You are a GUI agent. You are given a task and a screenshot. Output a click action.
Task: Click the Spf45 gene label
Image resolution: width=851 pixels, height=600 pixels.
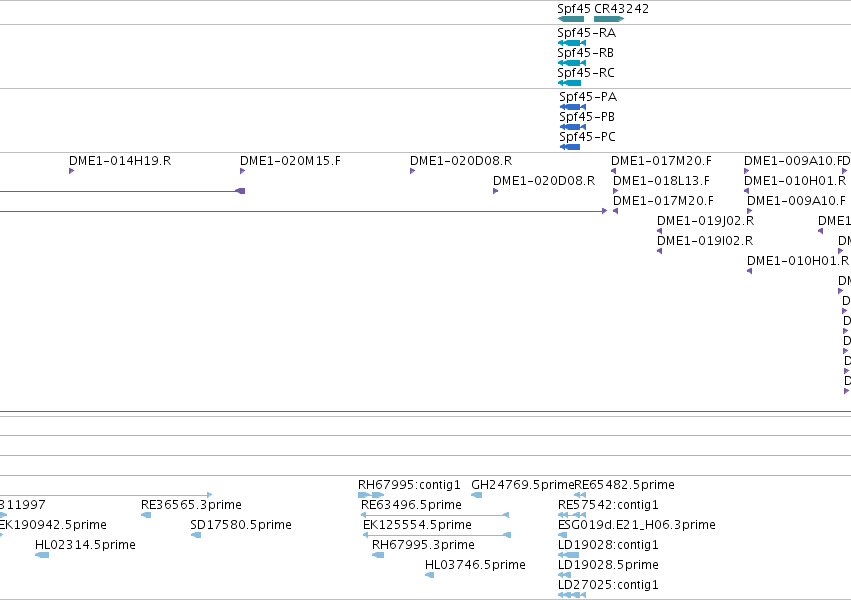click(574, 9)
